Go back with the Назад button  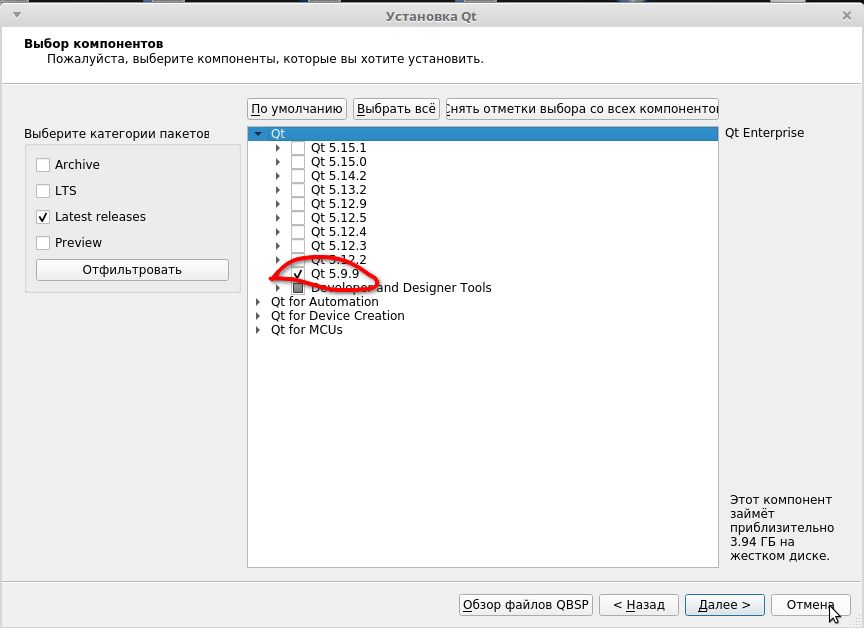639,605
